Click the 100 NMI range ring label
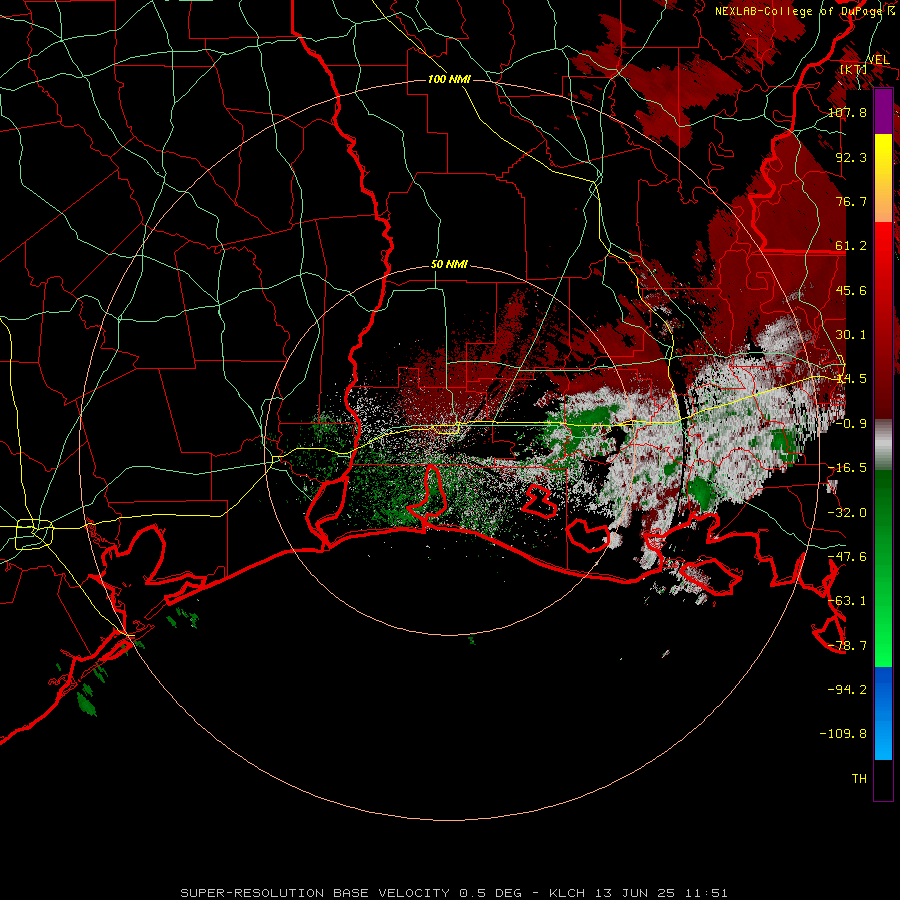 click(x=449, y=79)
